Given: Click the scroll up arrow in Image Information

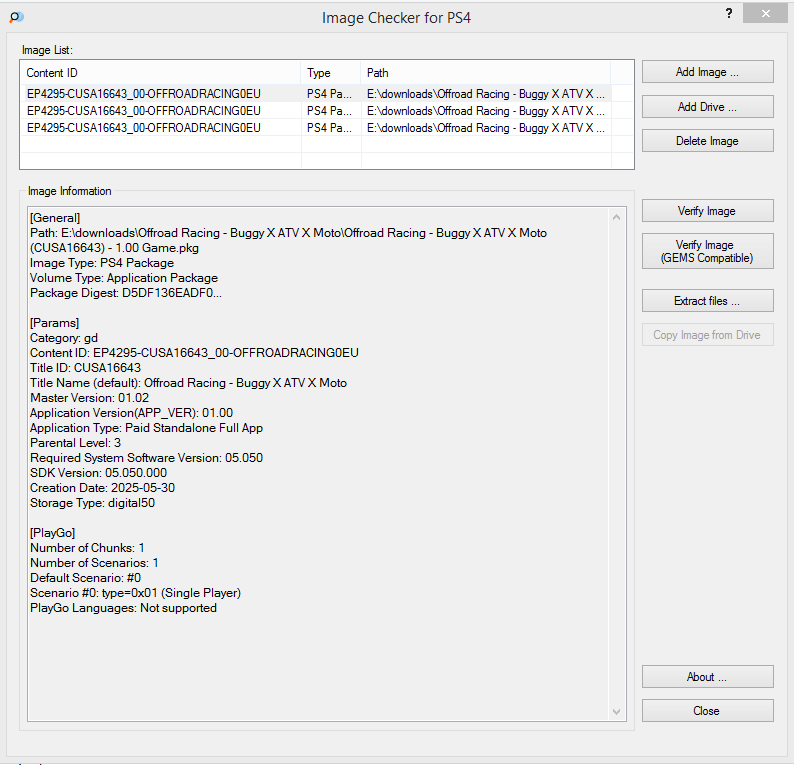Looking at the screenshot, I should coord(616,218).
